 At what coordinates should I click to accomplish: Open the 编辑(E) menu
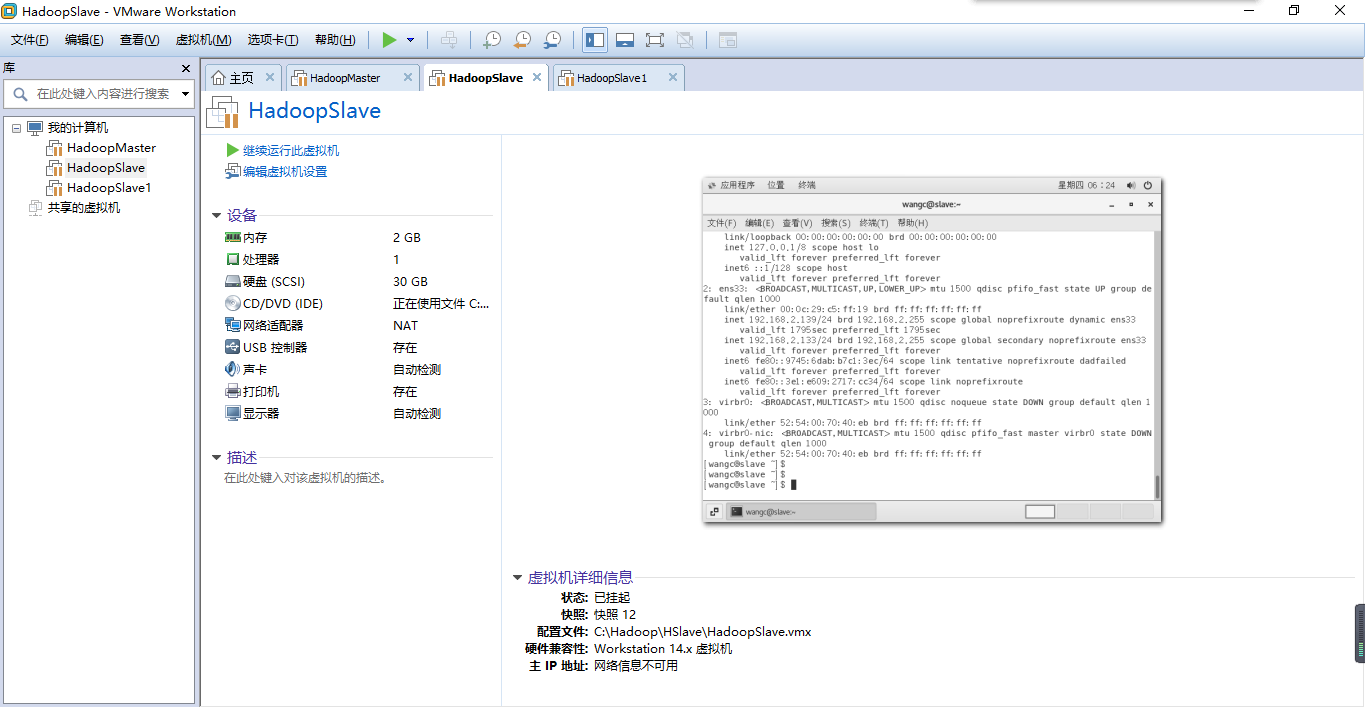pos(84,40)
